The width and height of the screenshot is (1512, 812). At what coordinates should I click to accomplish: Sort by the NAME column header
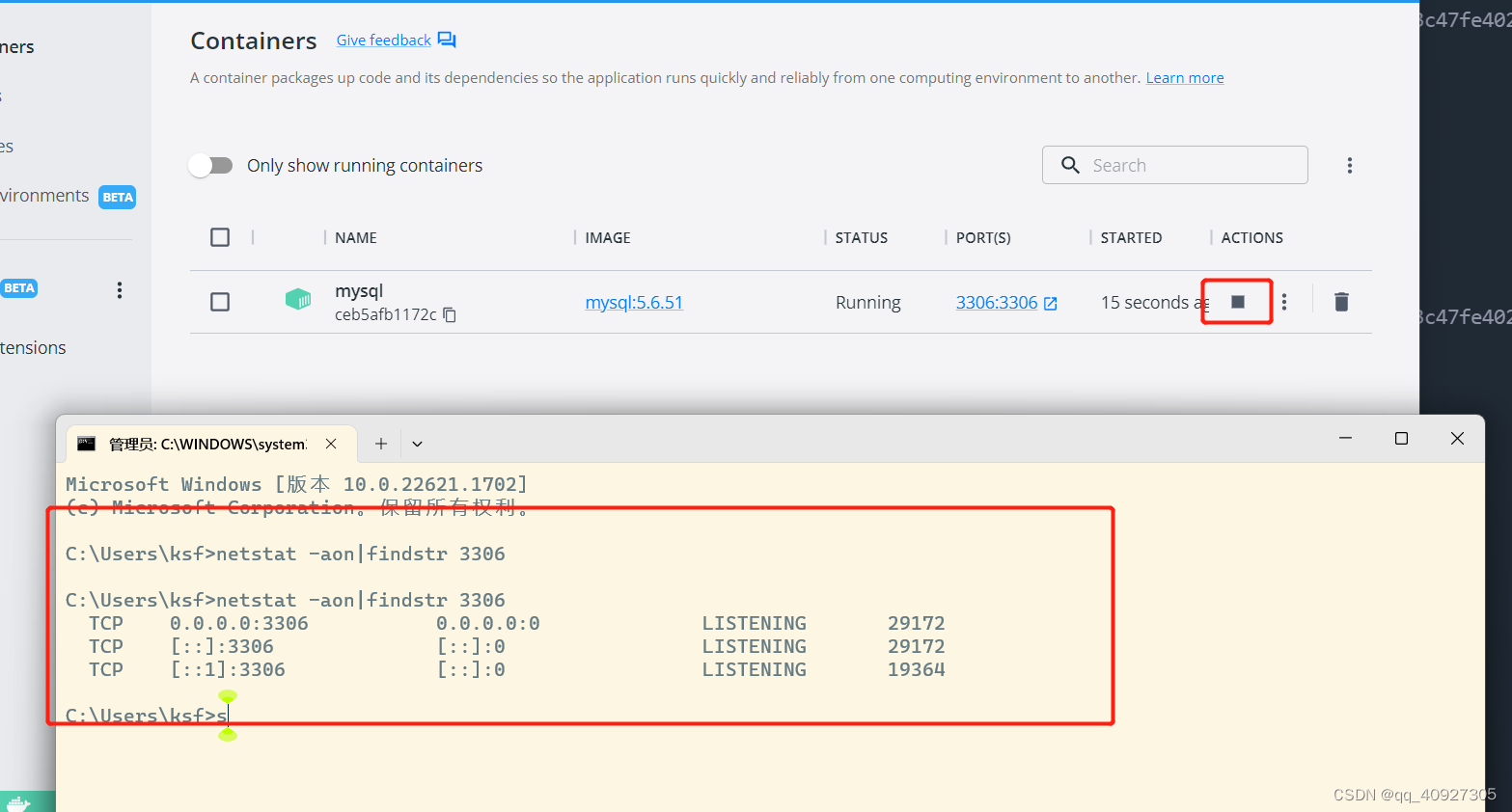point(356,237)
